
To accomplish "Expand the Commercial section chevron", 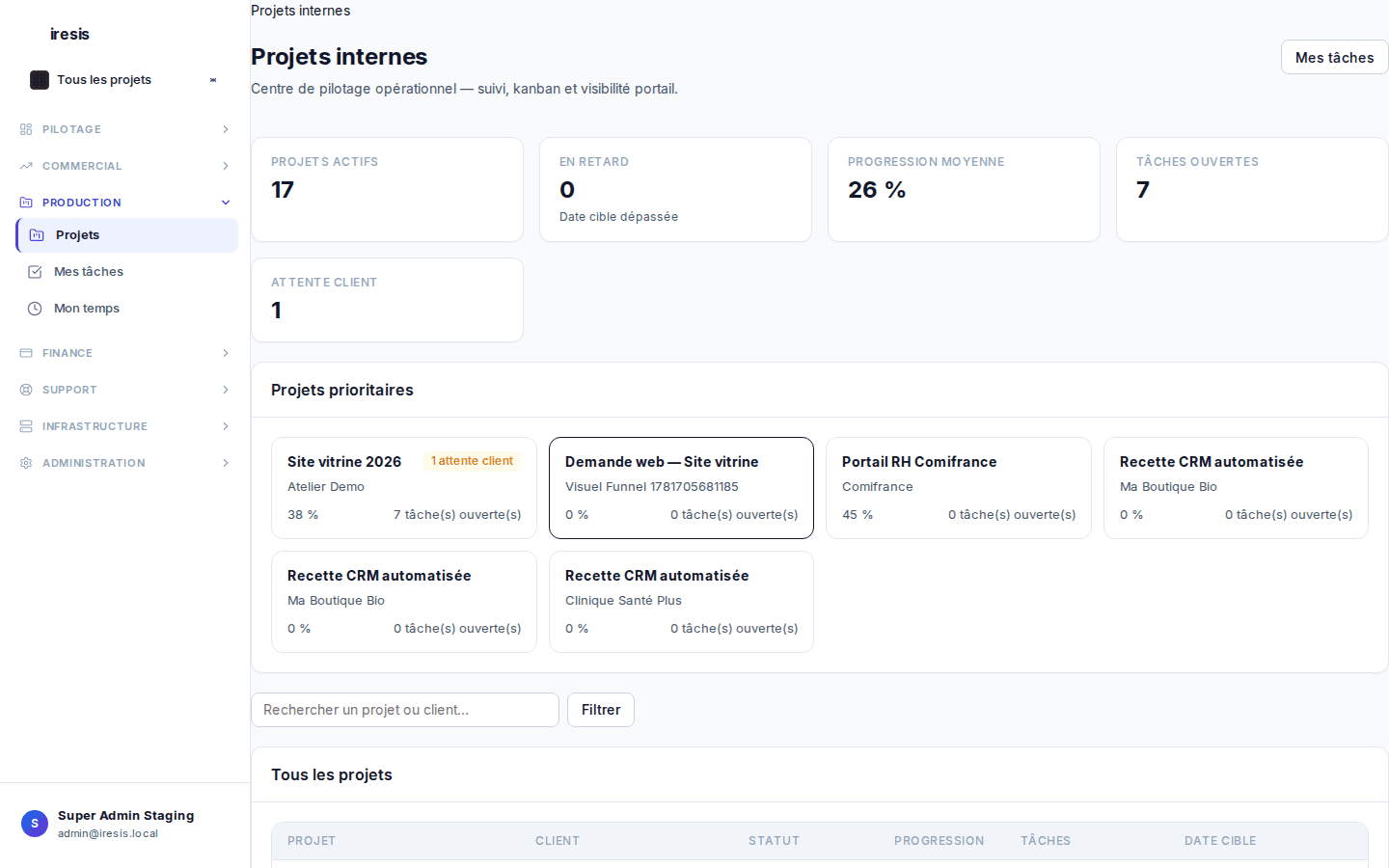I will pyautogui.click(x=226, y=166).
